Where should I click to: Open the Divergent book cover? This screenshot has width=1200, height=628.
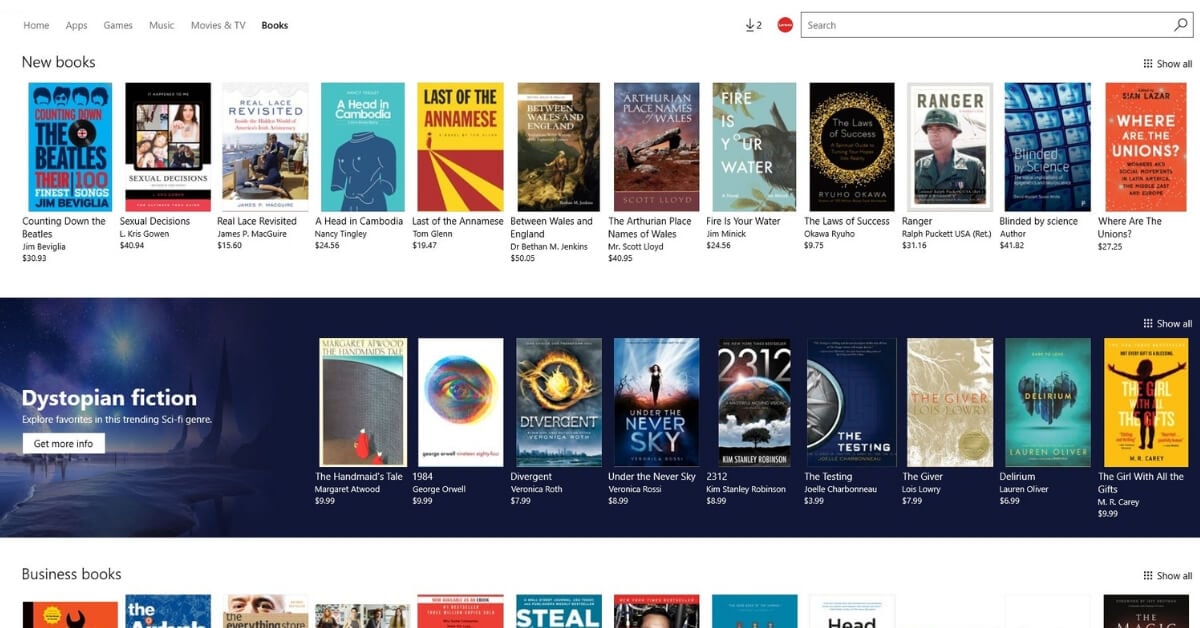[x=559, y=402]
